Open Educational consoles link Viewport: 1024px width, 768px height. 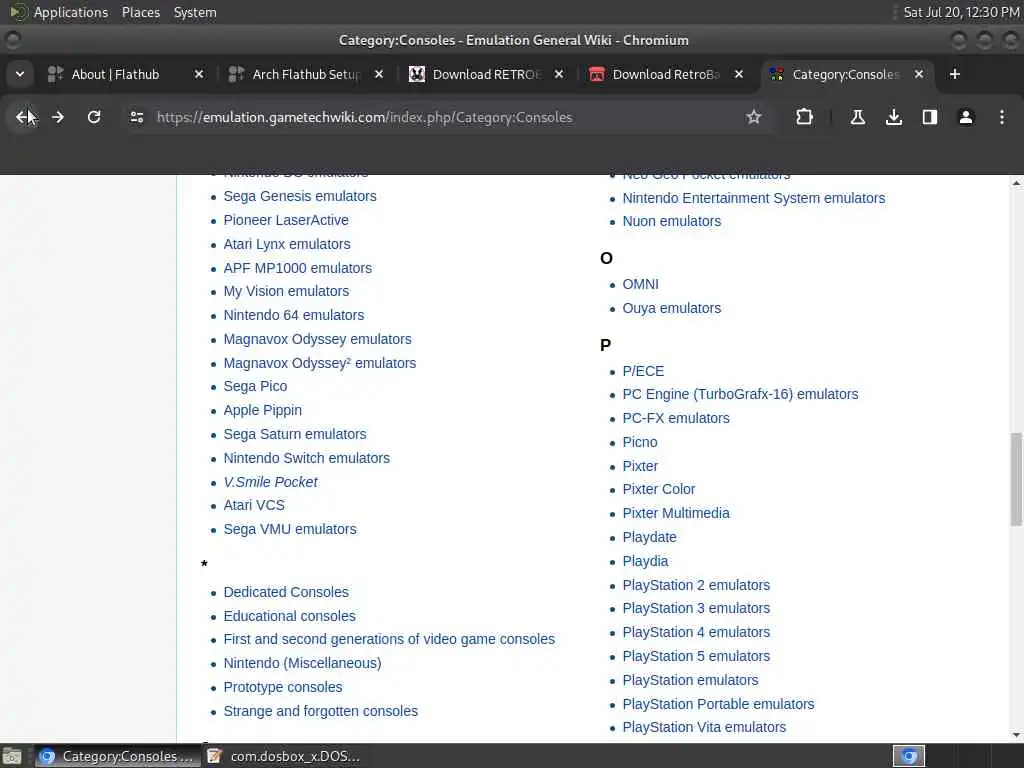[x=289, y=616]
